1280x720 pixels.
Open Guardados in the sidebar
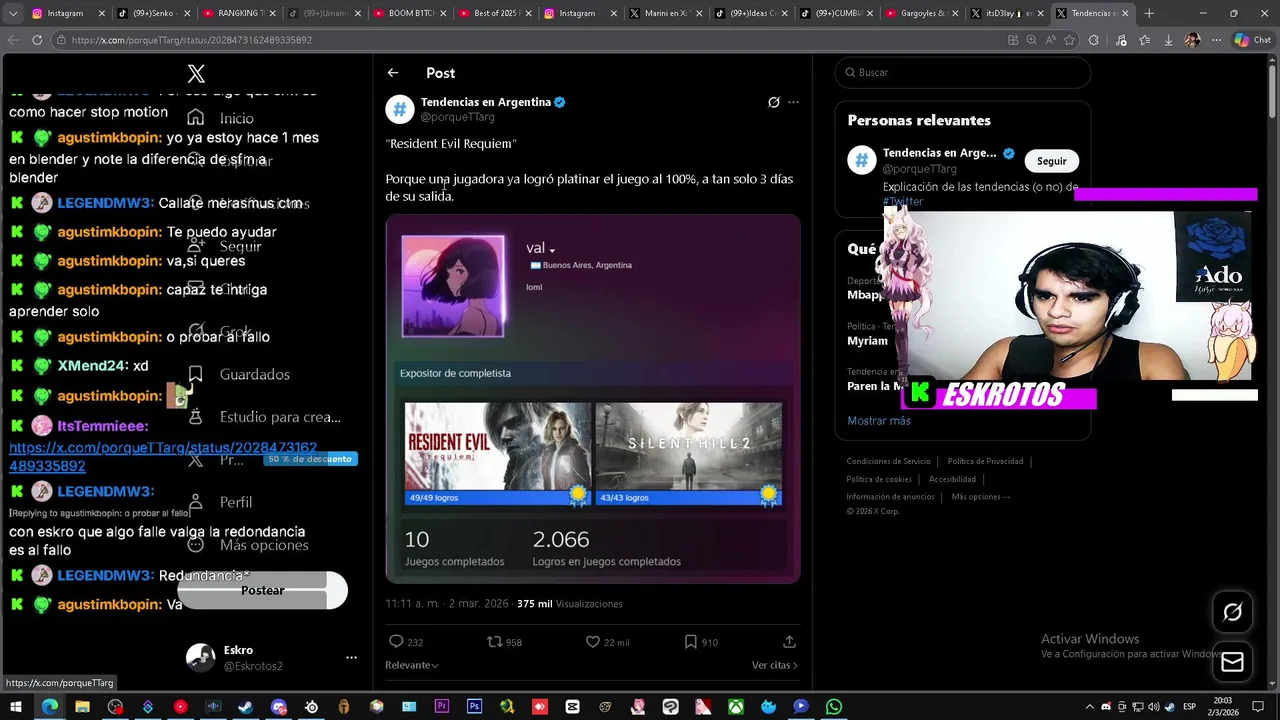(239, 374)
